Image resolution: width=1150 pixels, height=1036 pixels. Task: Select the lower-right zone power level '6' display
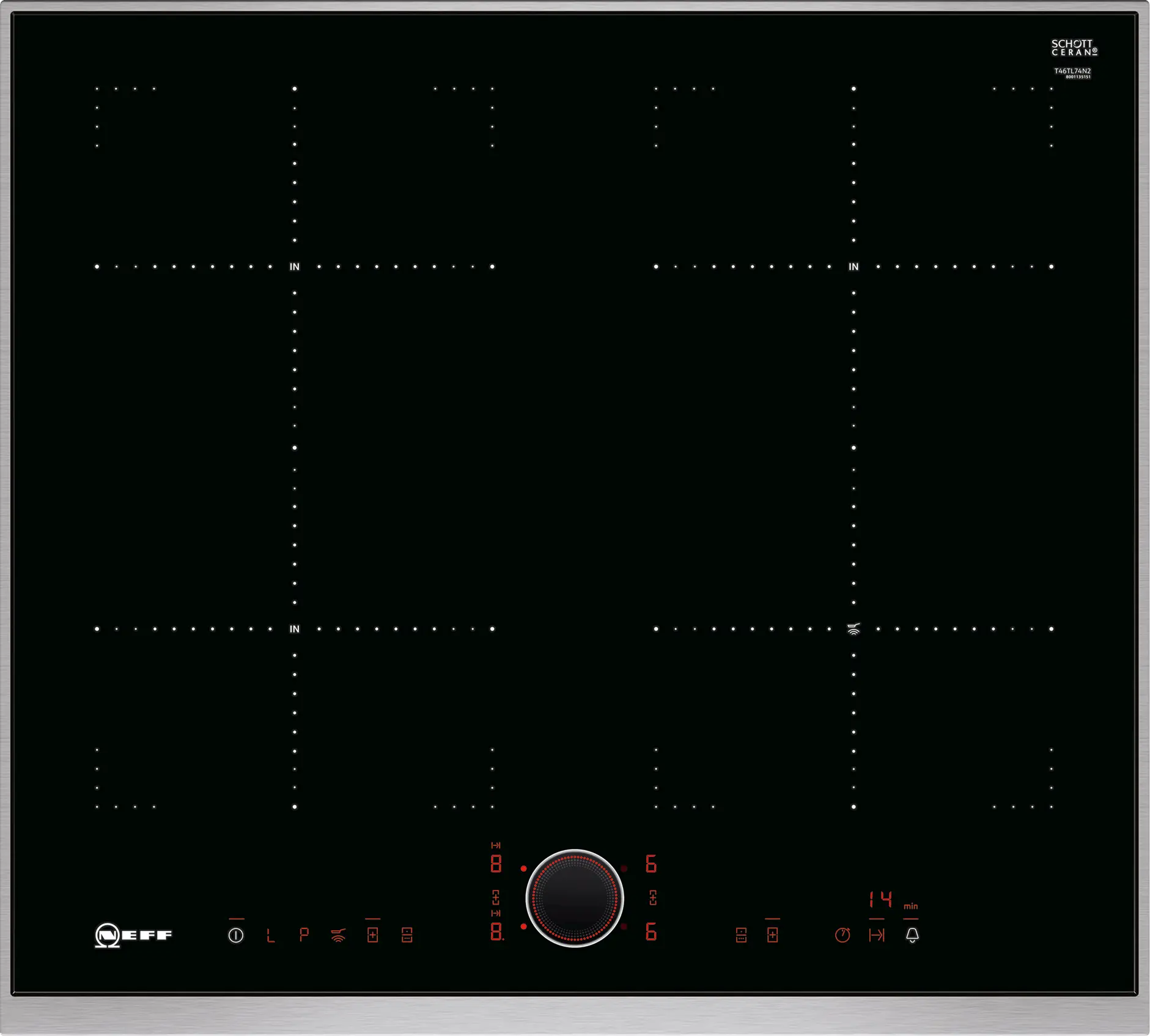651,931
